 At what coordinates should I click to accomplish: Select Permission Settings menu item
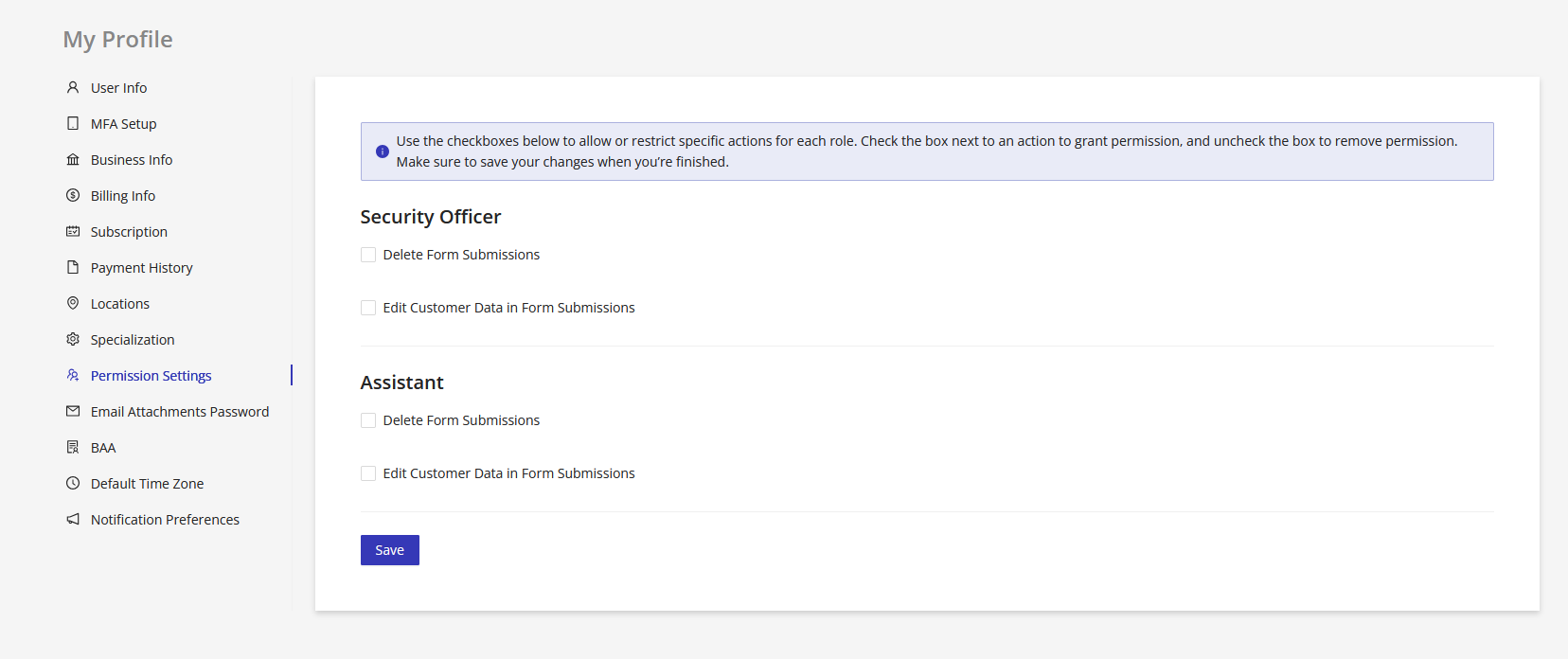[x=151, y=376]
